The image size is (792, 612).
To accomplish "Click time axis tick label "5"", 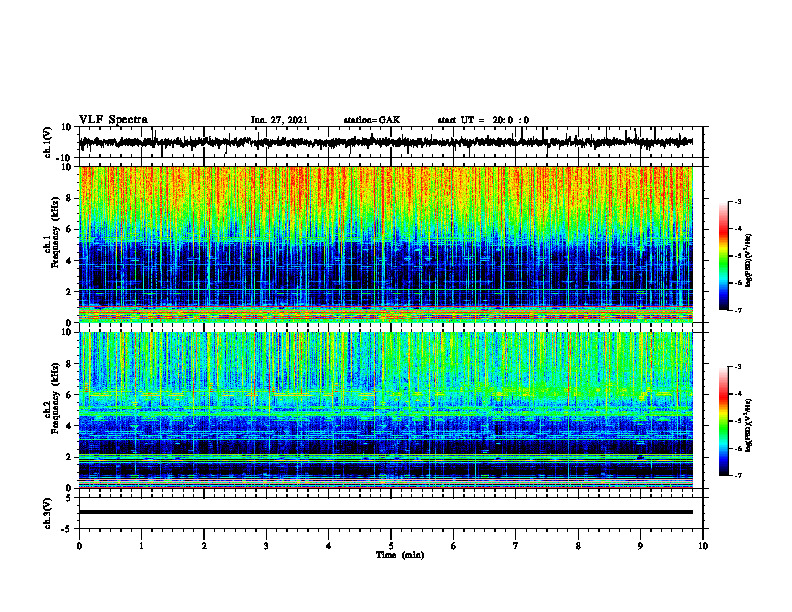I will [x=391, y=546].
